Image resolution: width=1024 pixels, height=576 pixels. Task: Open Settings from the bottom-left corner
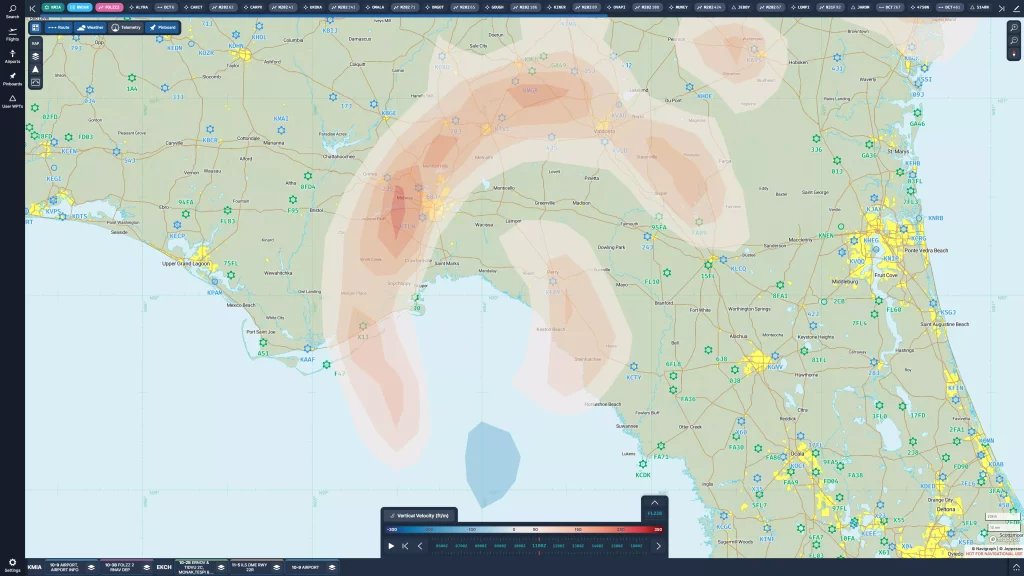point(11,565)
